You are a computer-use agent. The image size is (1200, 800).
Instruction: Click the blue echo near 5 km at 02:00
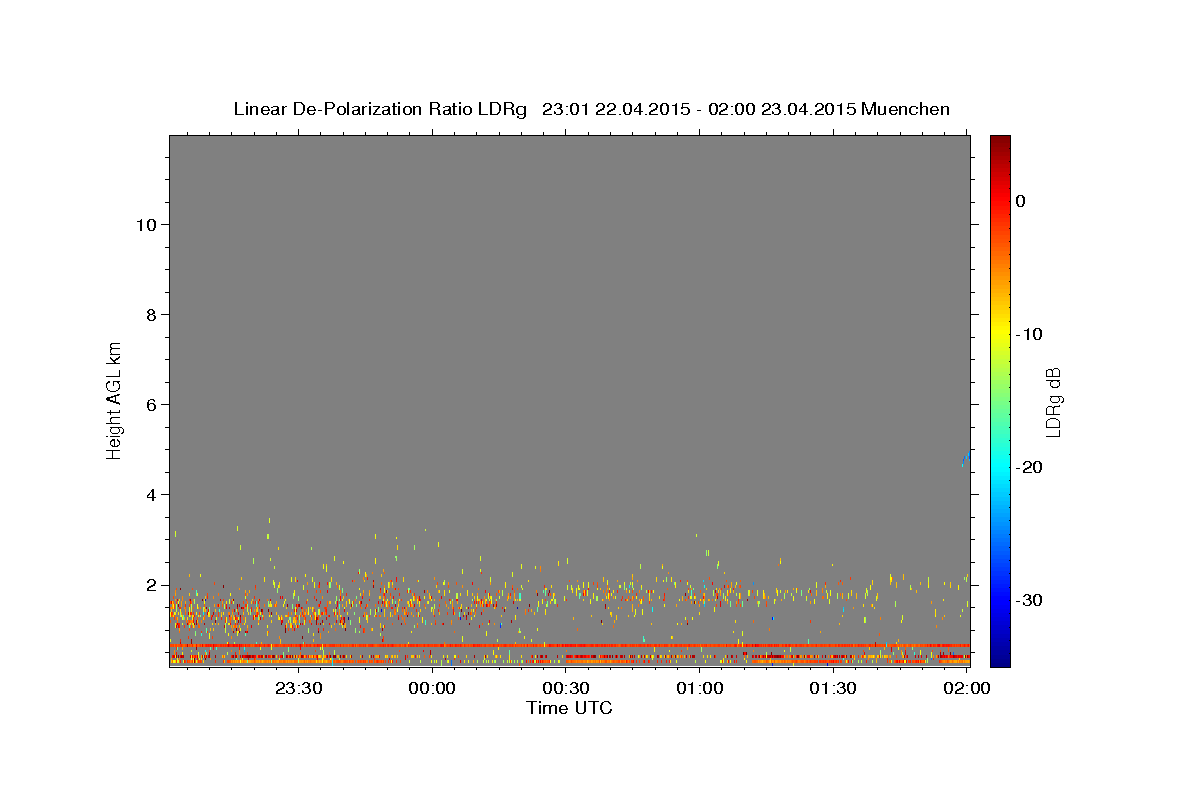965,459
